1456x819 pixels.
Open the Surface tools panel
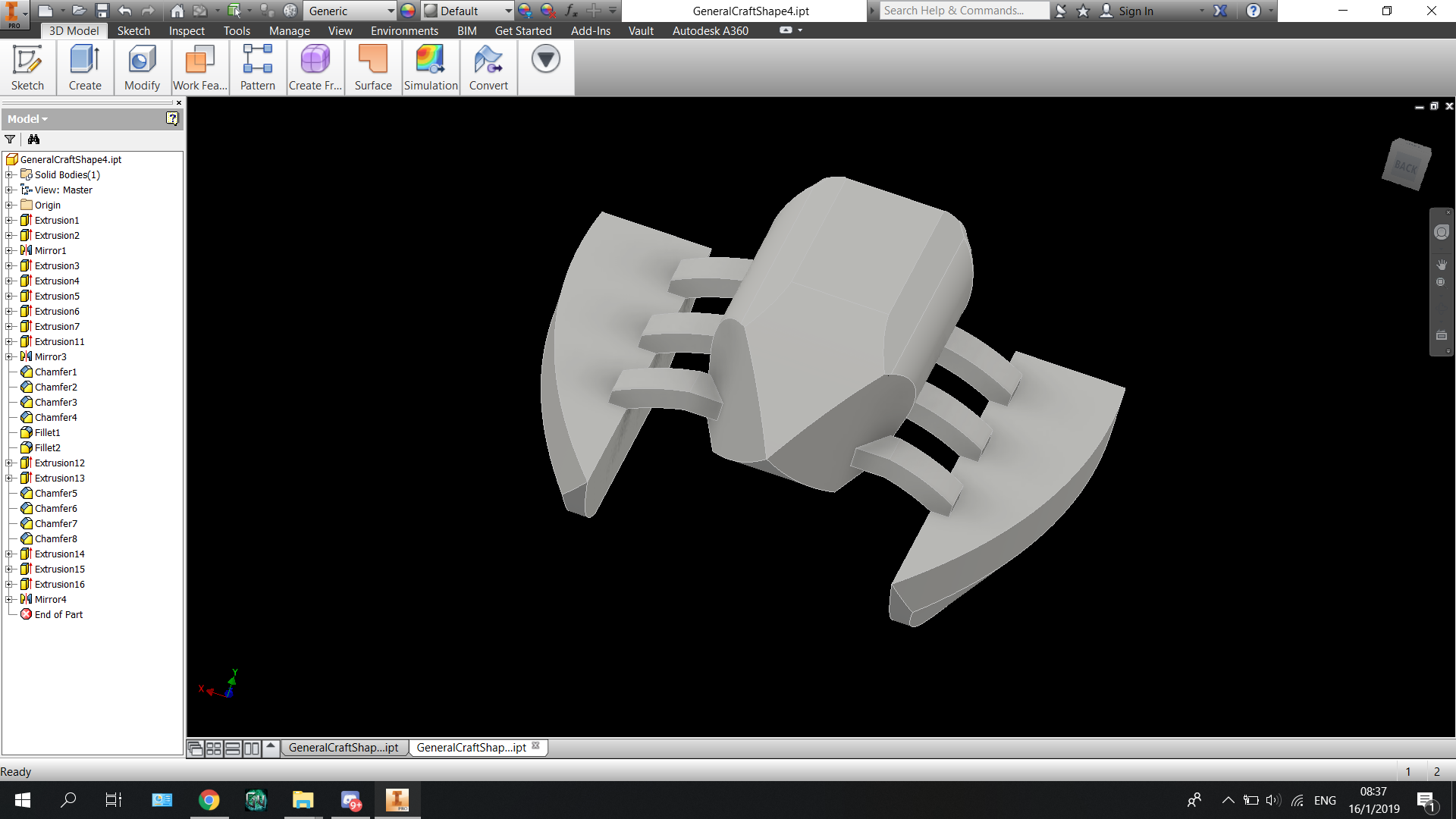click(x=373, y=67)
